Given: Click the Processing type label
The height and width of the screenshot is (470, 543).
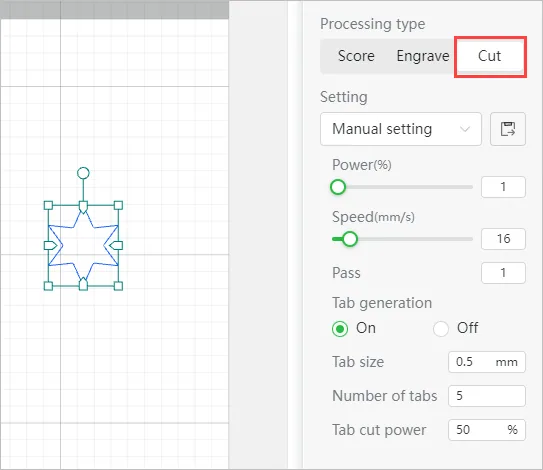Looking at the screenshot, I should tap(373, 24).
